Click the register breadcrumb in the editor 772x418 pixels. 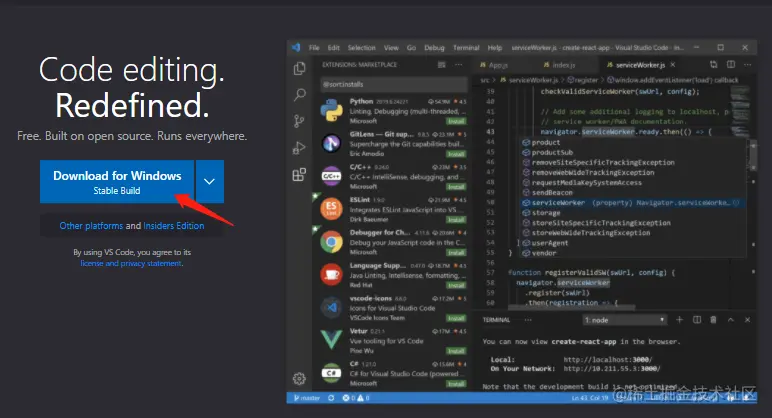[x=583, y=80]
